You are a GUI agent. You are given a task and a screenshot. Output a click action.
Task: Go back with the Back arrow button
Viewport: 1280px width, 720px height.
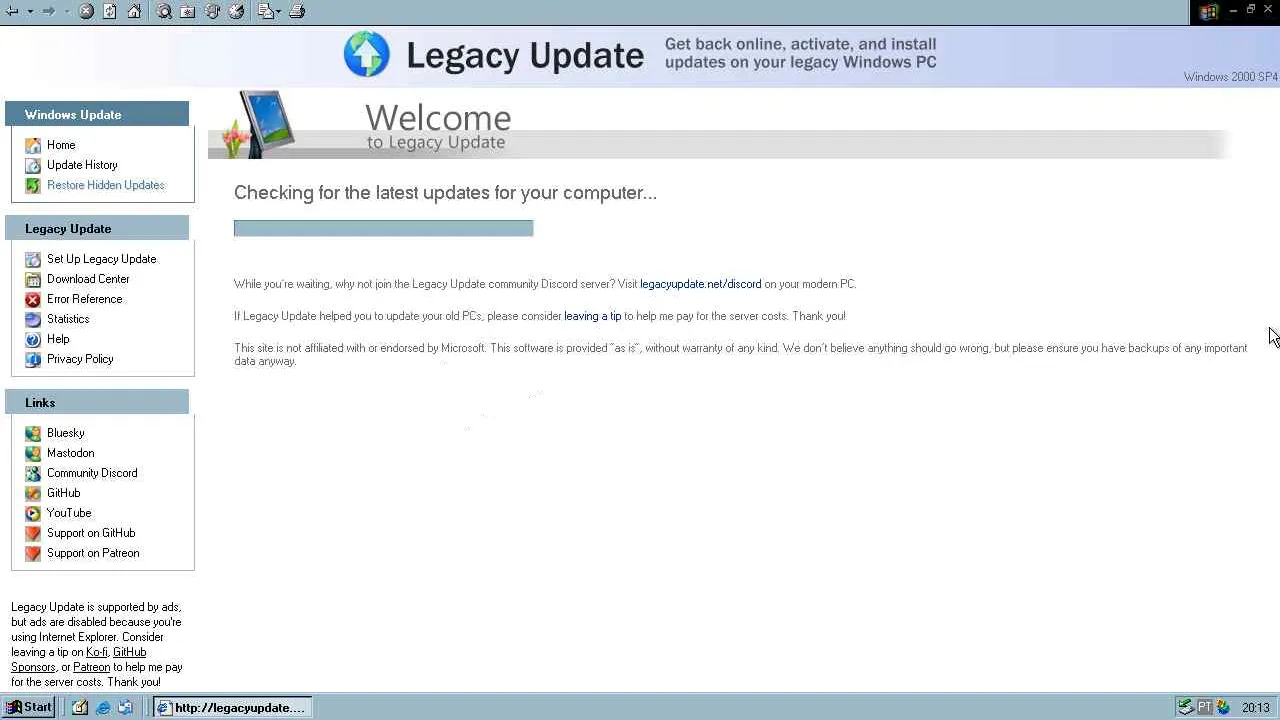pos(12,11)
